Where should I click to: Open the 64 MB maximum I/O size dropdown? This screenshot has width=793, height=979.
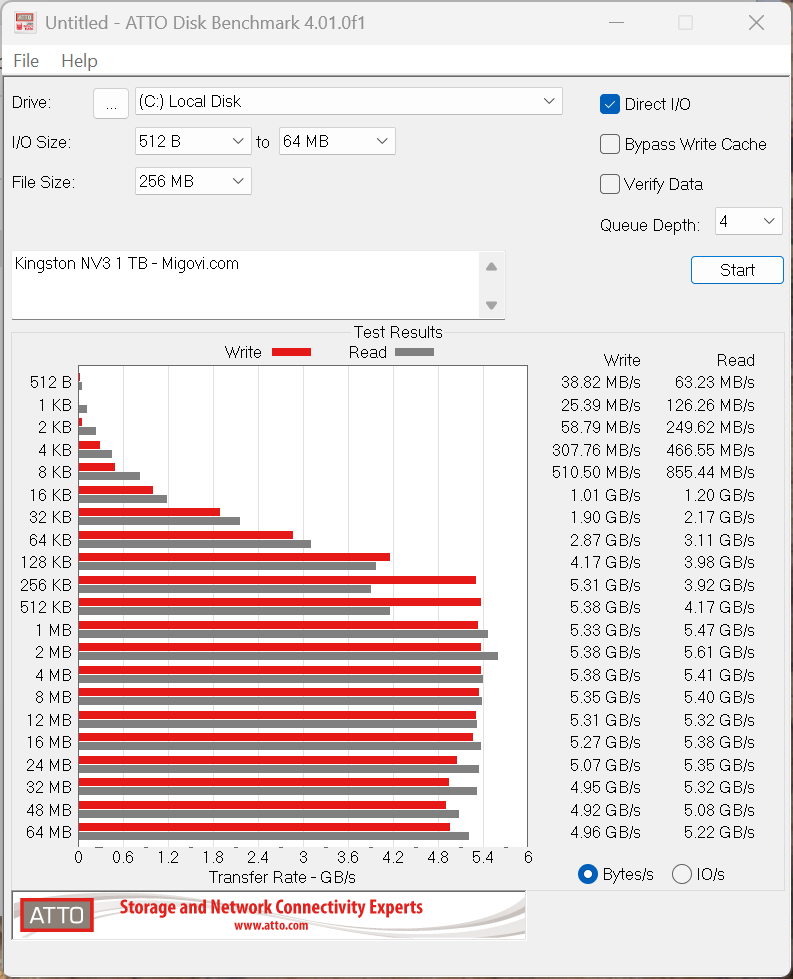(337, 141)
